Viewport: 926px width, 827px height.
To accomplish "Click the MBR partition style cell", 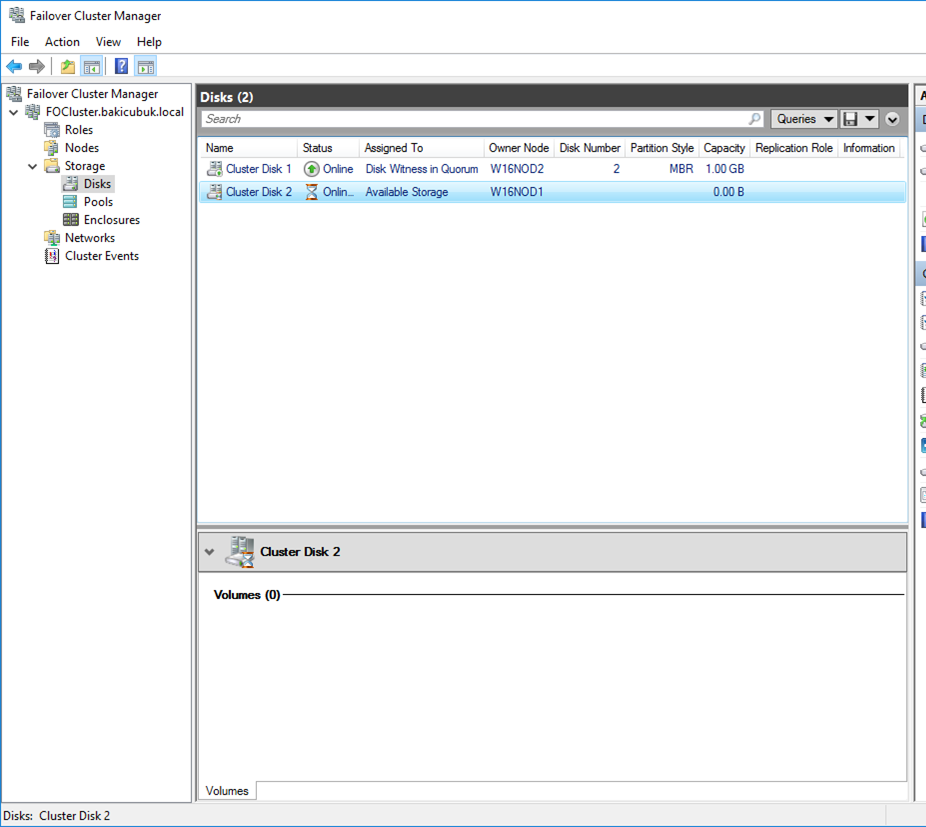I will pos(681,169).
